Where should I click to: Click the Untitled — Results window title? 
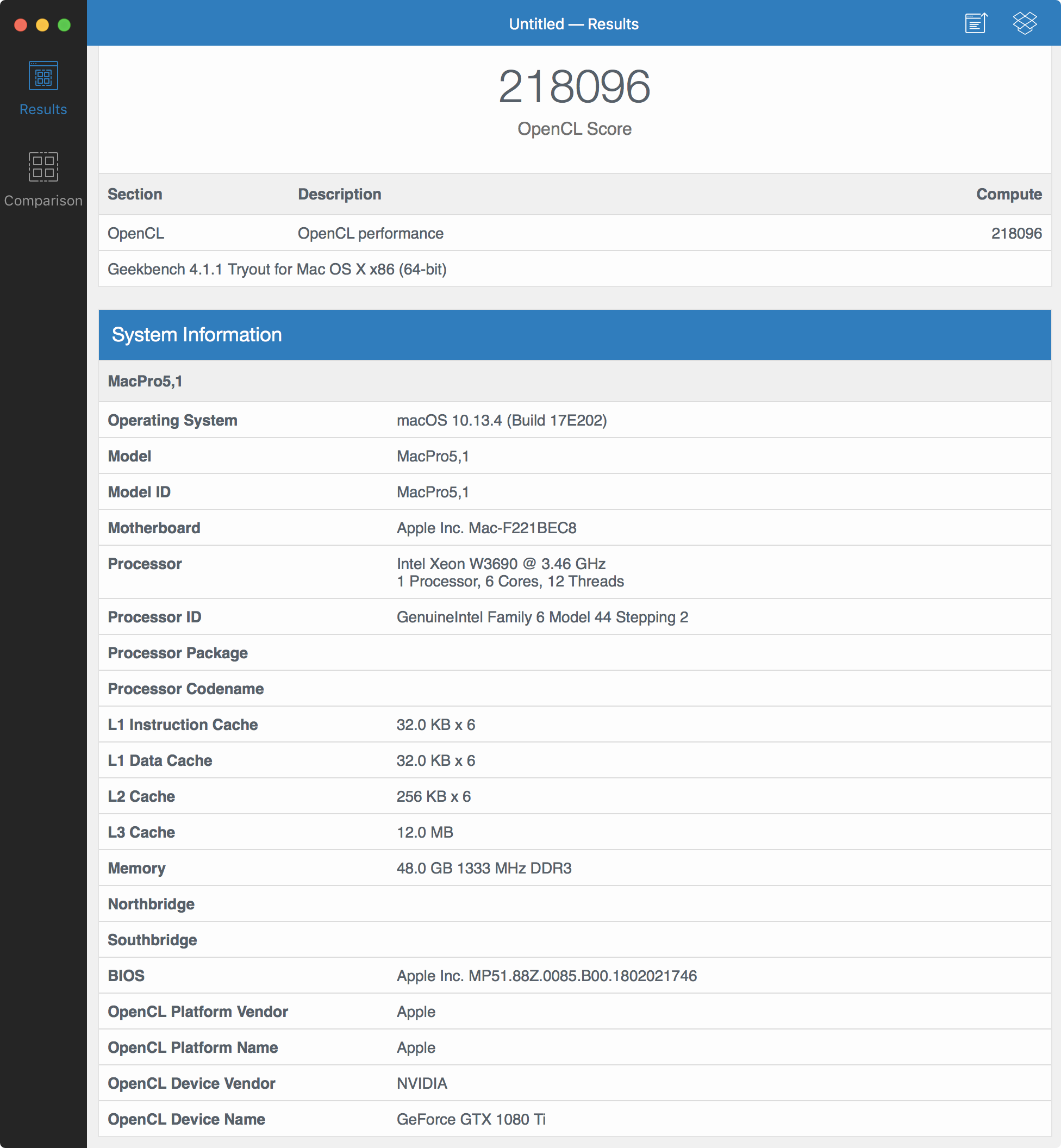[573, 24]
